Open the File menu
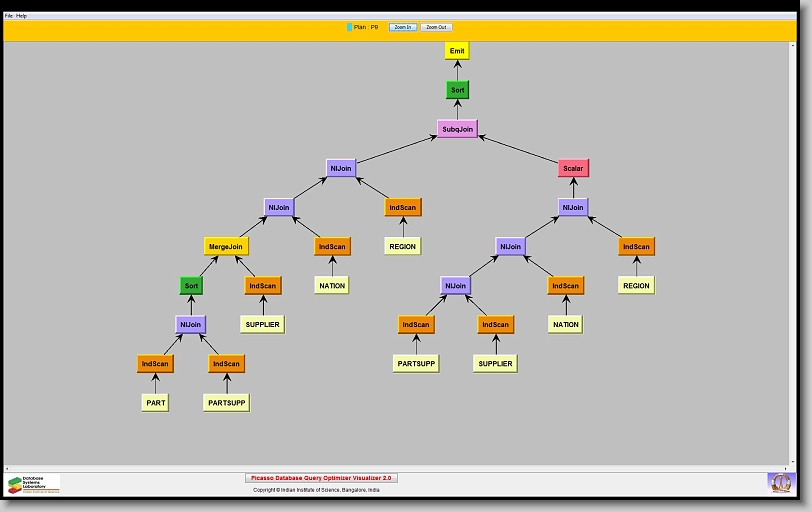The image size is (812, 512). tap(8, 16)
